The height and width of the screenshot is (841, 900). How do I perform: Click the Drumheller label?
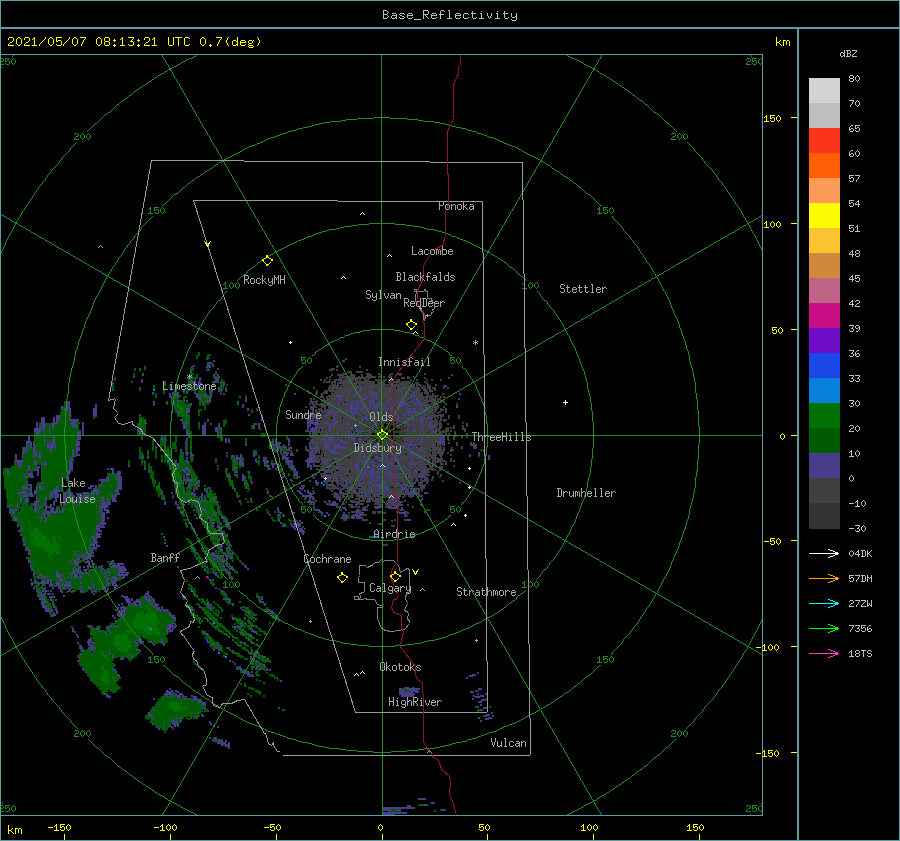[586, 493]
